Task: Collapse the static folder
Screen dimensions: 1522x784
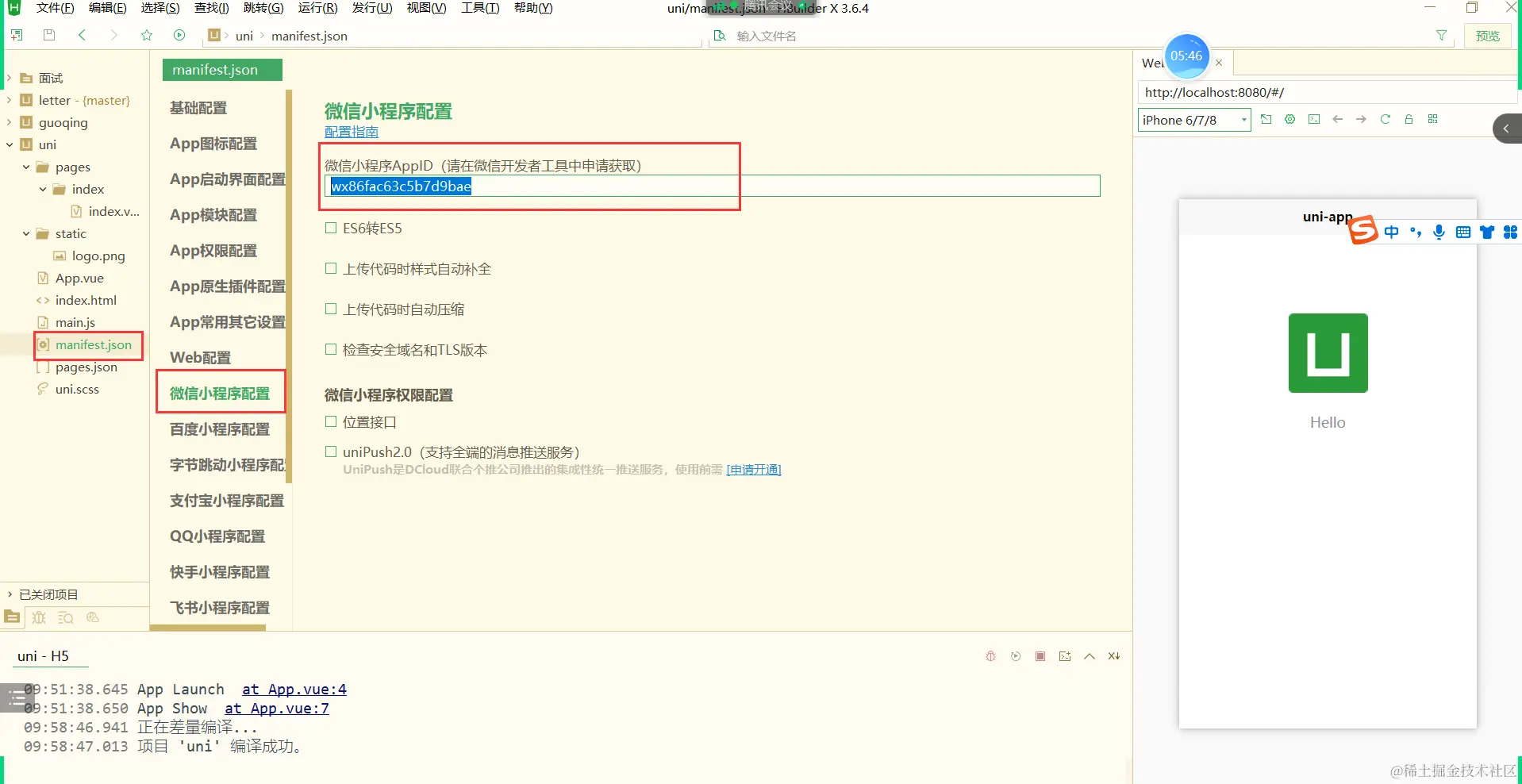Action: 26,233
